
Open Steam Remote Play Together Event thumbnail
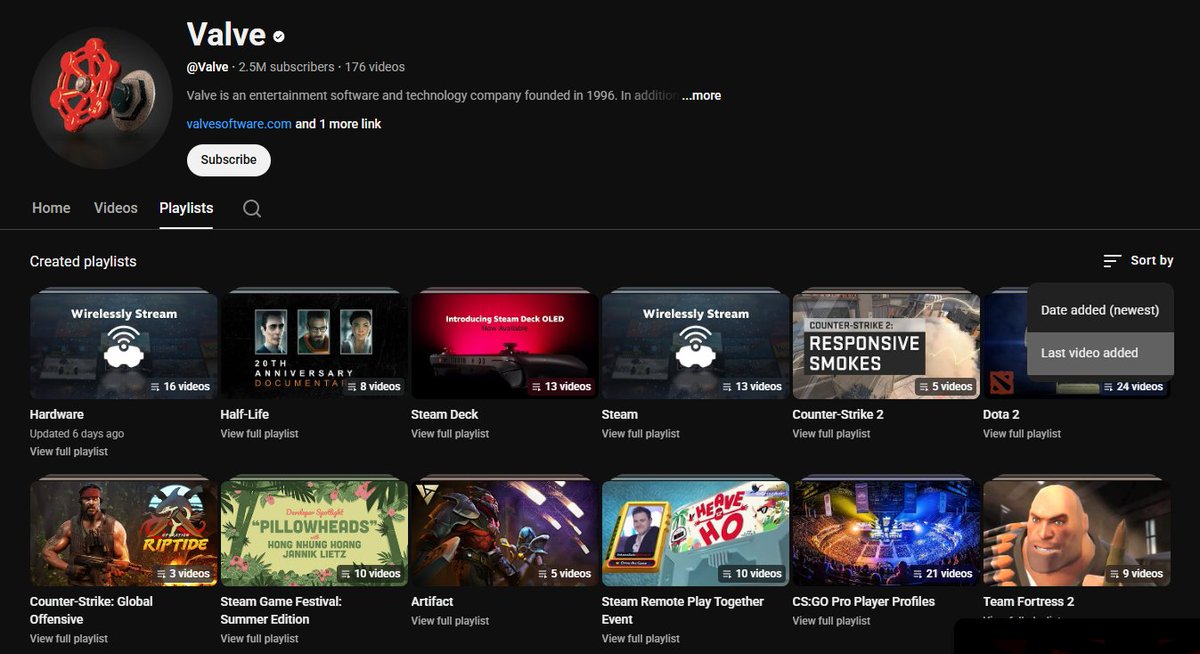point(695,533)
